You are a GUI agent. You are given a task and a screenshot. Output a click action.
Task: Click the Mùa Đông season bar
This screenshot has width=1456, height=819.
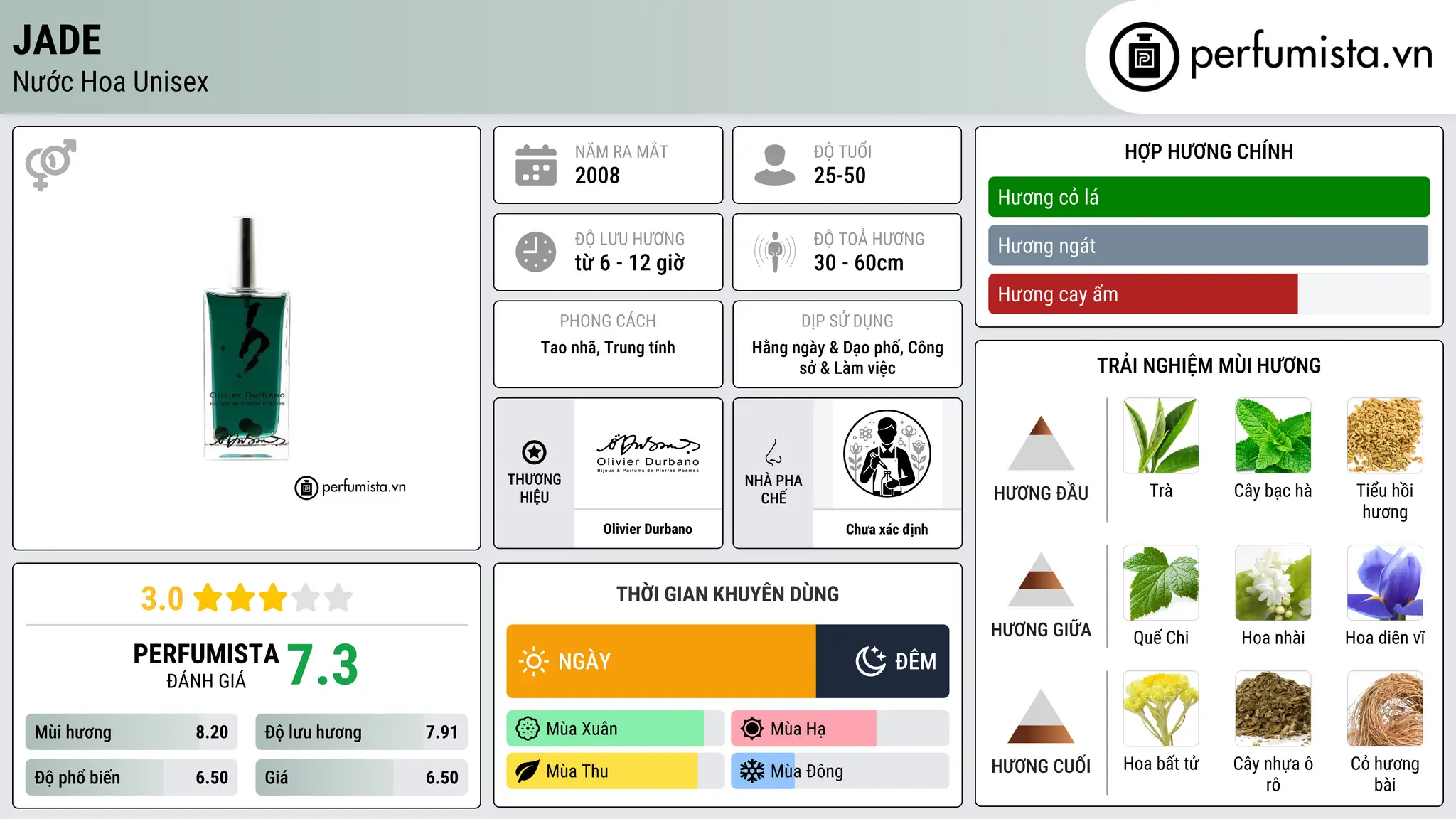point(840,771)
